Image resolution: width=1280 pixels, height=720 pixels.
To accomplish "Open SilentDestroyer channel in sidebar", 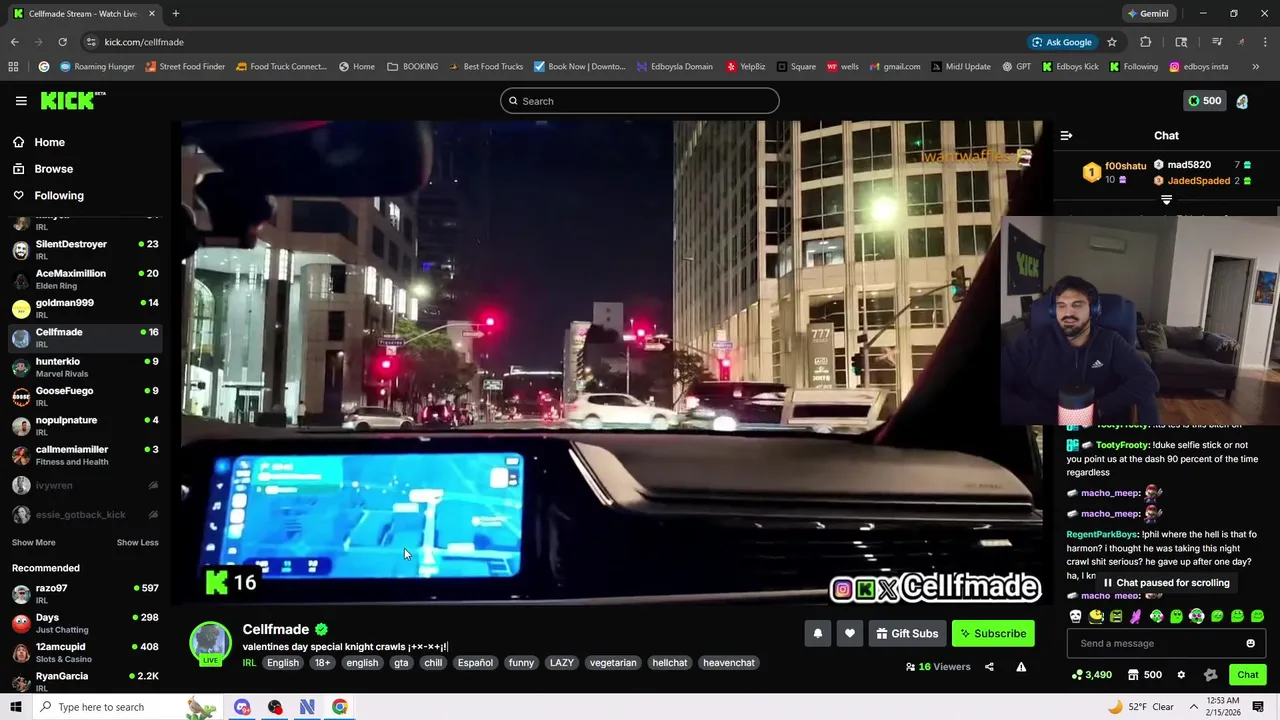I will 84,250.
